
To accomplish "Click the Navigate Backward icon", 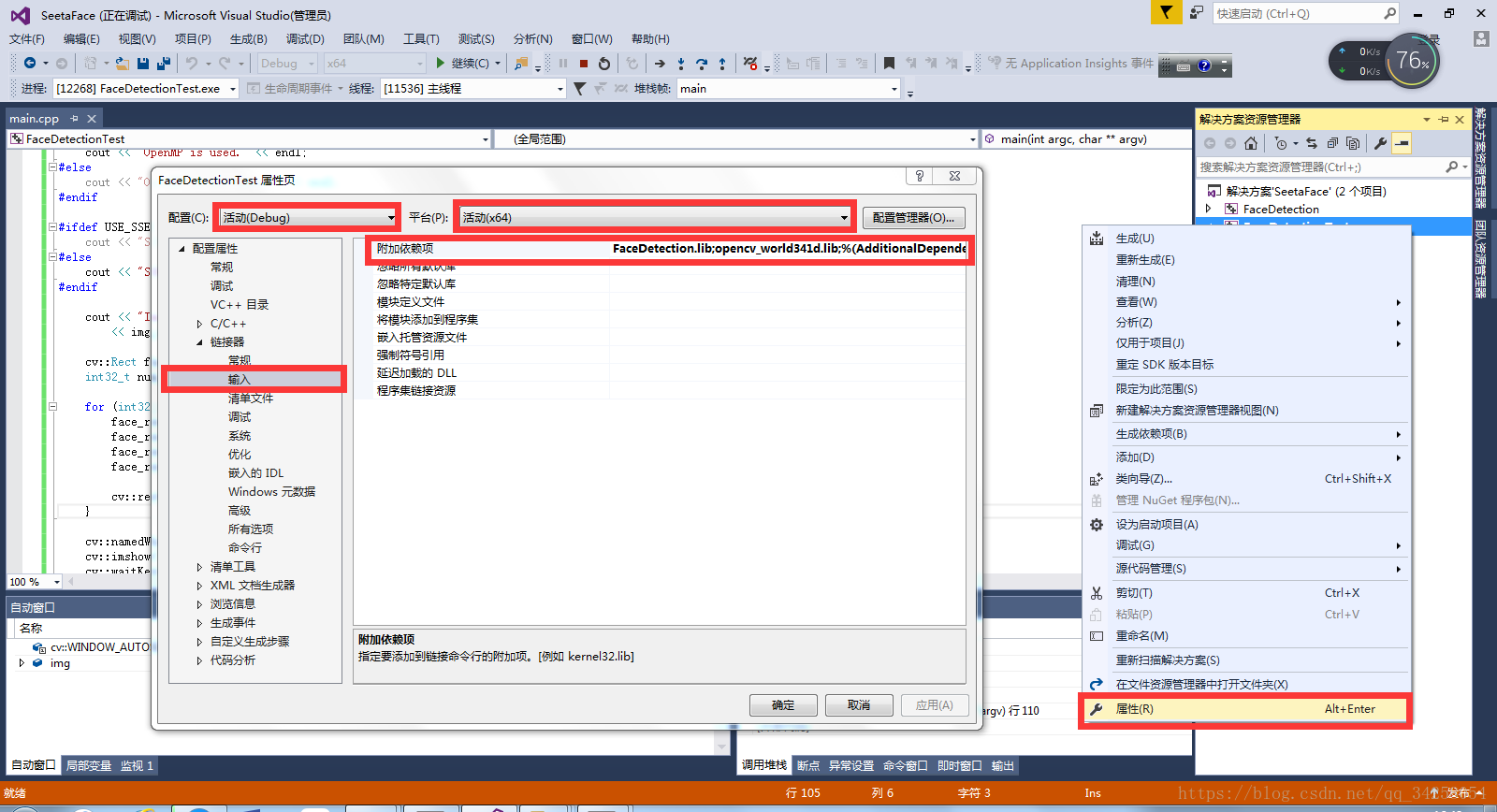I will pyautogui.click(x=30, y=64).
